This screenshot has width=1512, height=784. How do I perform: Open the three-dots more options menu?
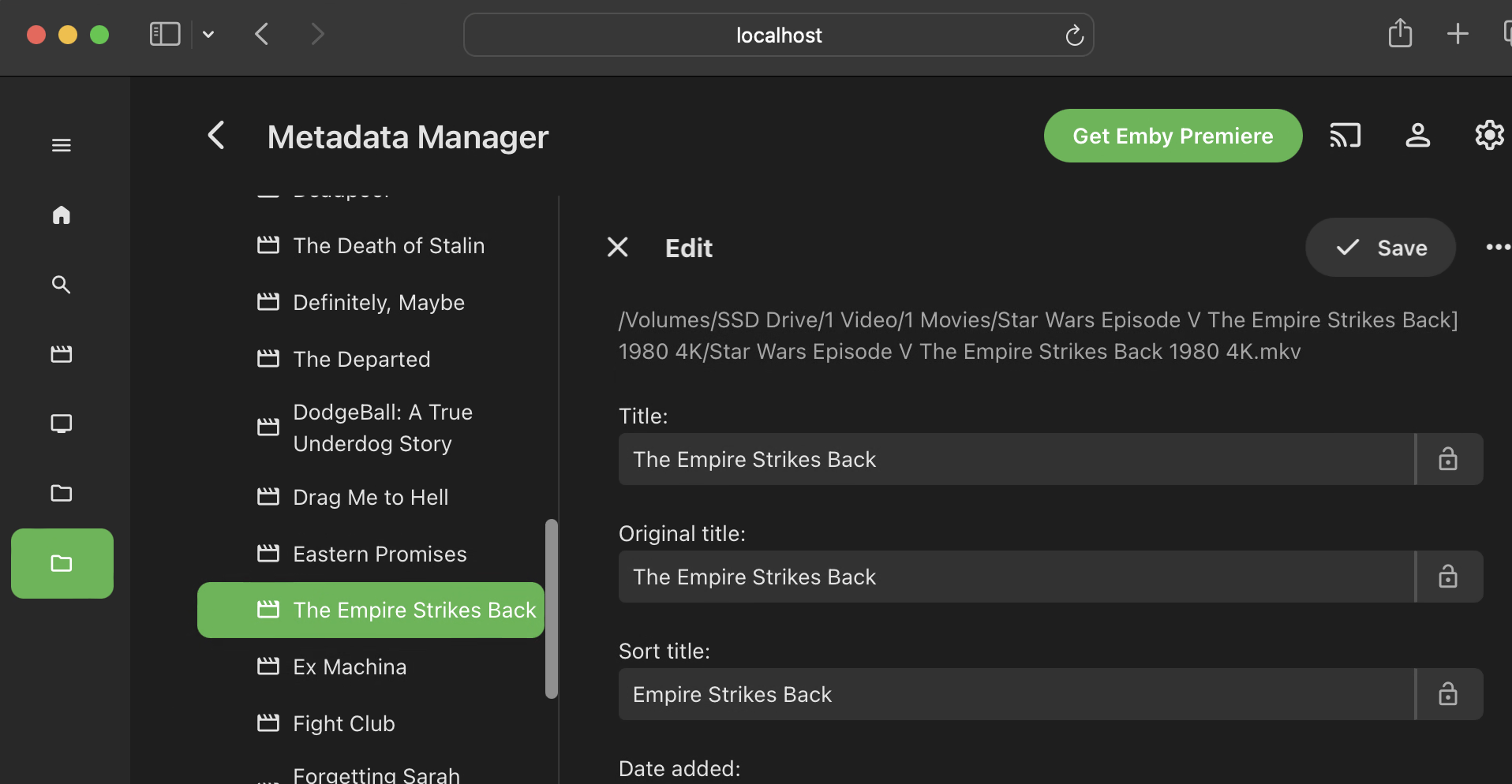pyautogui.click(x=1497, y=248)
